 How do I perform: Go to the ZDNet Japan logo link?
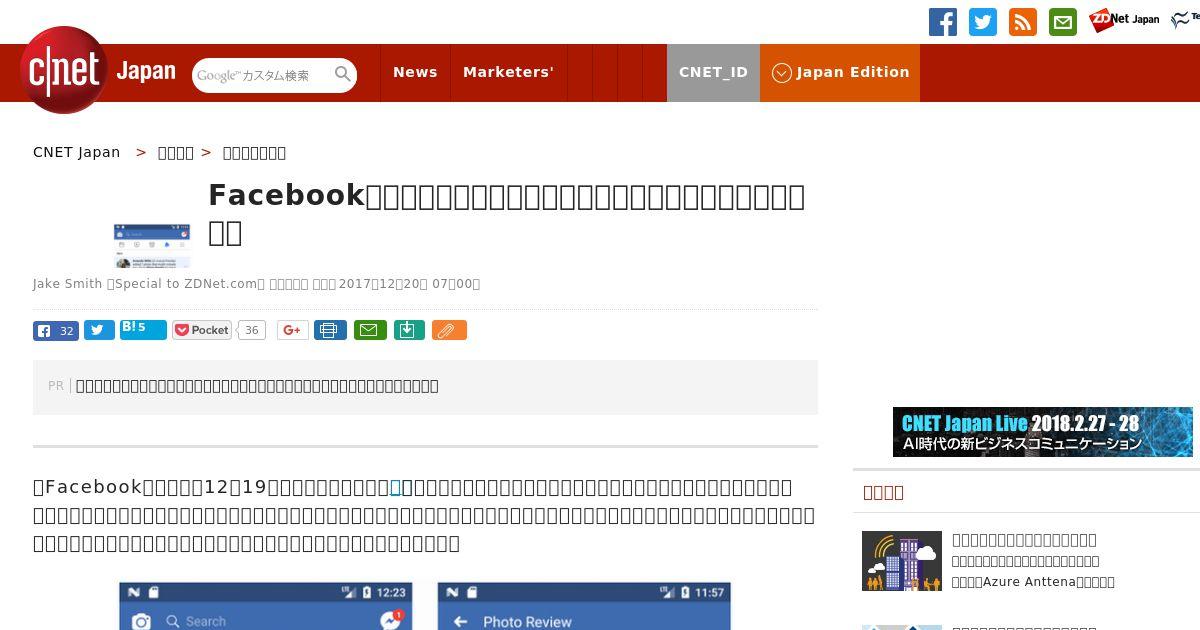point(1124,19)
